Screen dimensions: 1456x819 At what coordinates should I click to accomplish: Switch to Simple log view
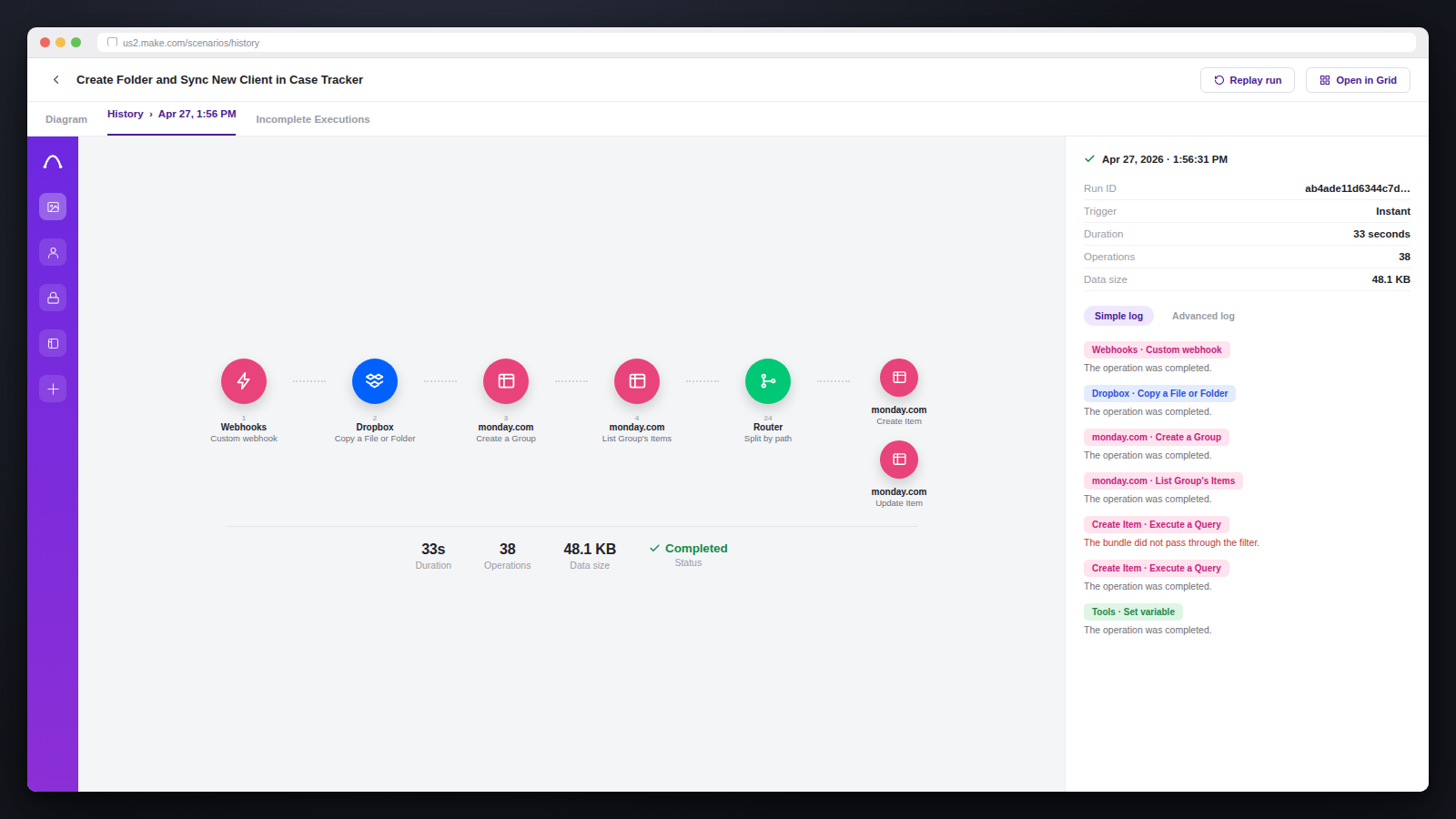pyautogui.click(x=1118, y=316)
